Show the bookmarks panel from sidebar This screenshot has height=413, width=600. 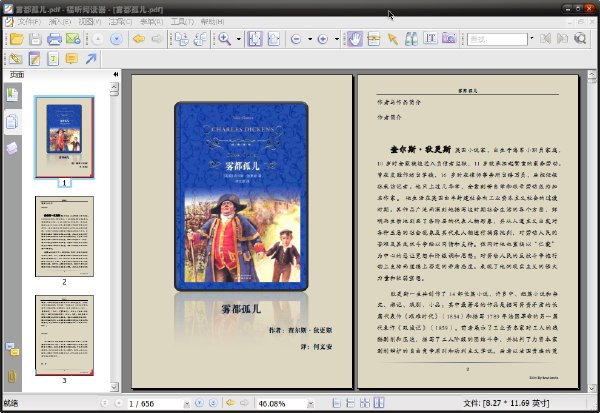12,95
